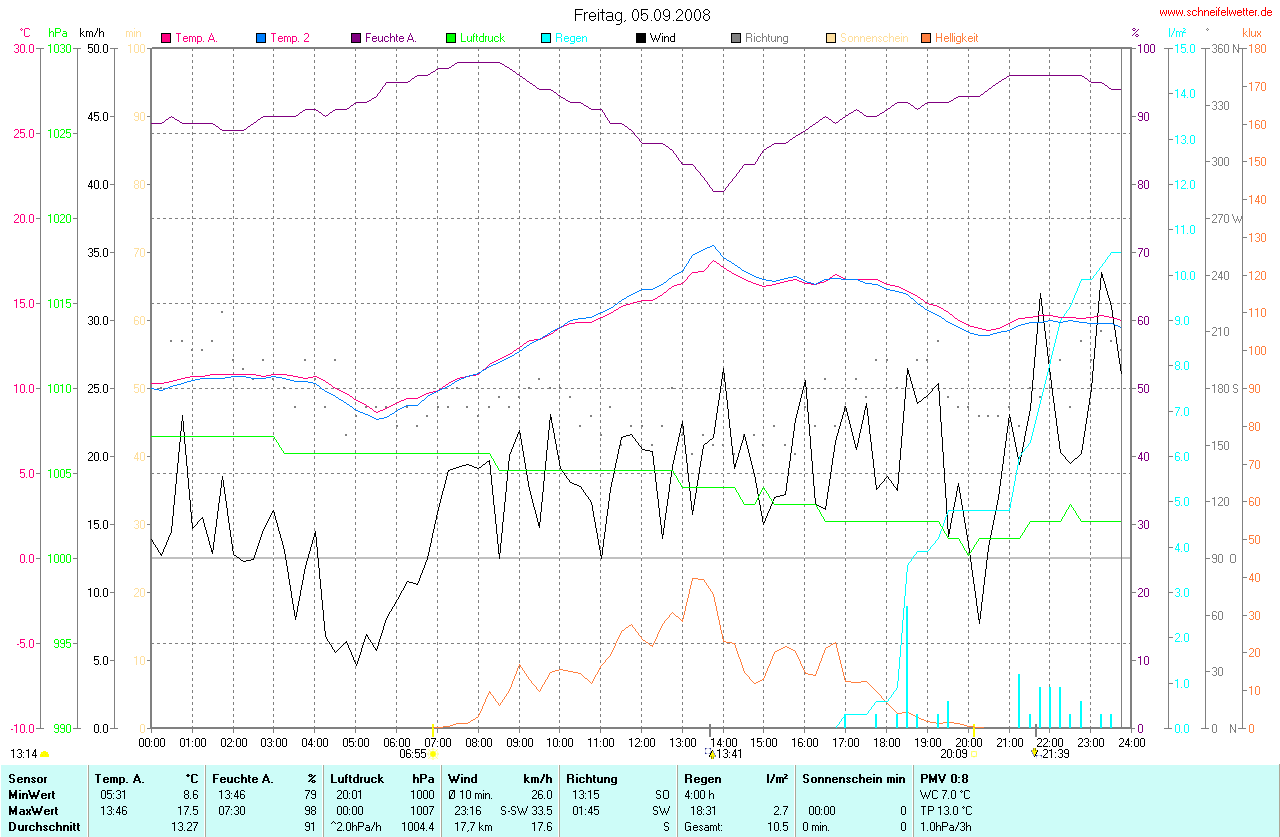Click the hPa axis unit label at top
This screenshot has width=1280, height=837.
tap(57, 33)
